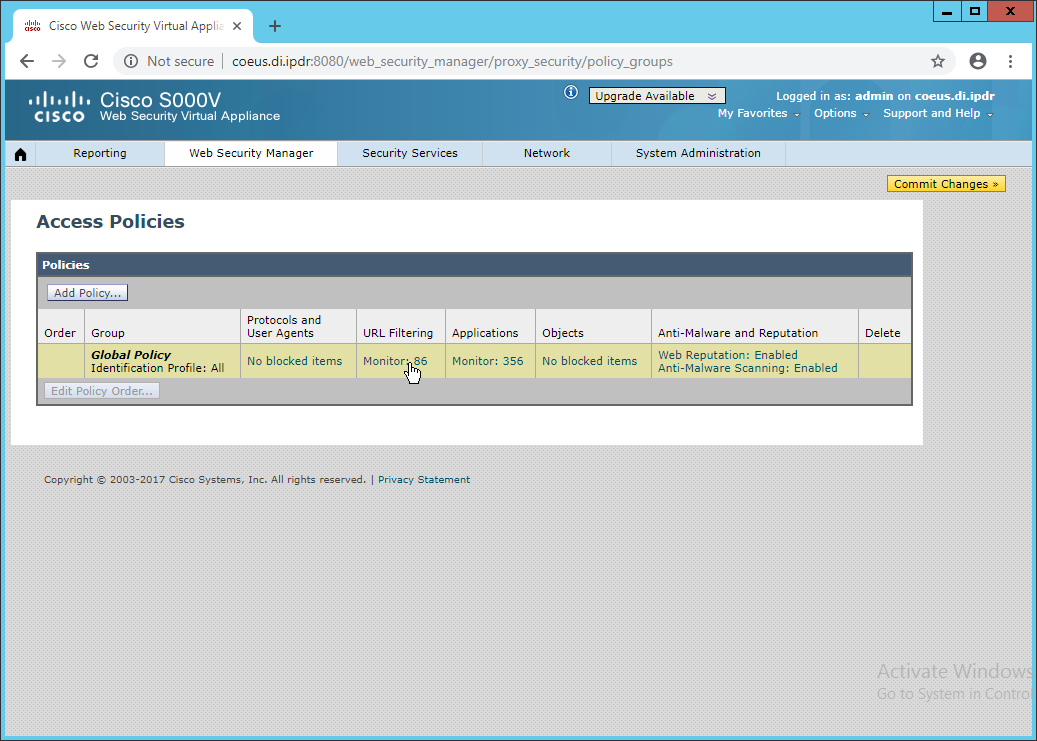Click the browser address bar URL
Screen dimensions: 1037x741
(x=452, y=62)
